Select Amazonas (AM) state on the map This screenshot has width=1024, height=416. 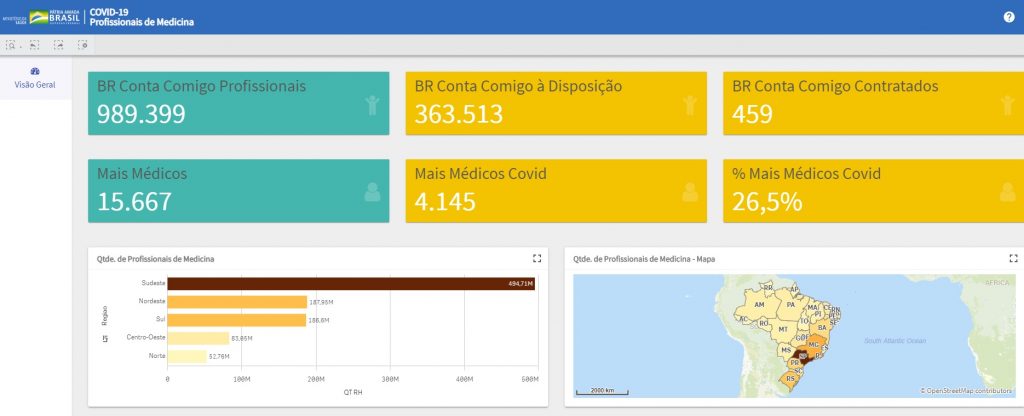click(759, 304)
